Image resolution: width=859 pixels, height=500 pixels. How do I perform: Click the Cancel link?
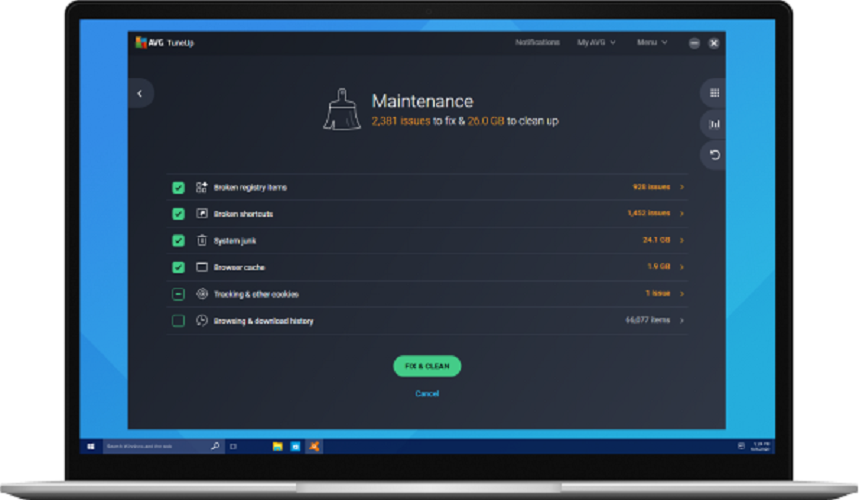pos(427,393)
